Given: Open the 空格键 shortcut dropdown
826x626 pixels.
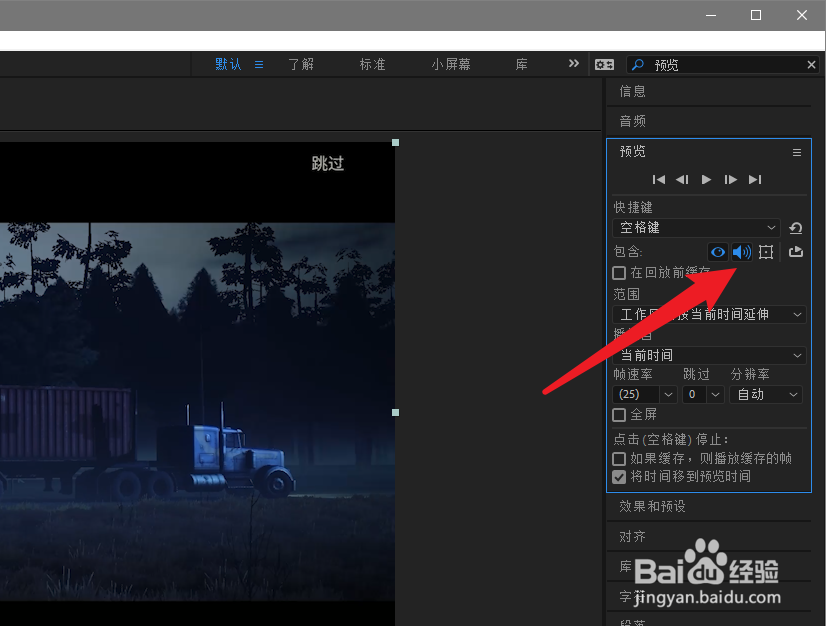Looking at the screenshot, I should [x=696, y=228].
